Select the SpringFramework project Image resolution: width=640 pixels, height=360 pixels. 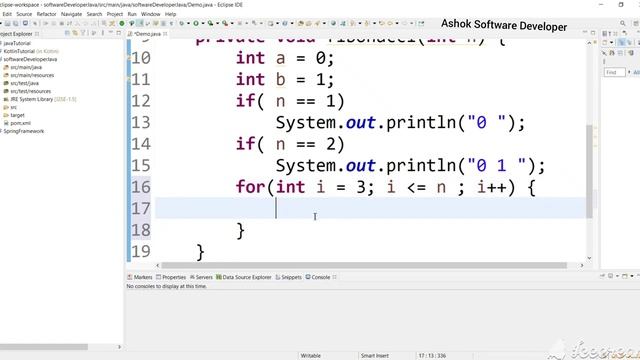point(23,131)
